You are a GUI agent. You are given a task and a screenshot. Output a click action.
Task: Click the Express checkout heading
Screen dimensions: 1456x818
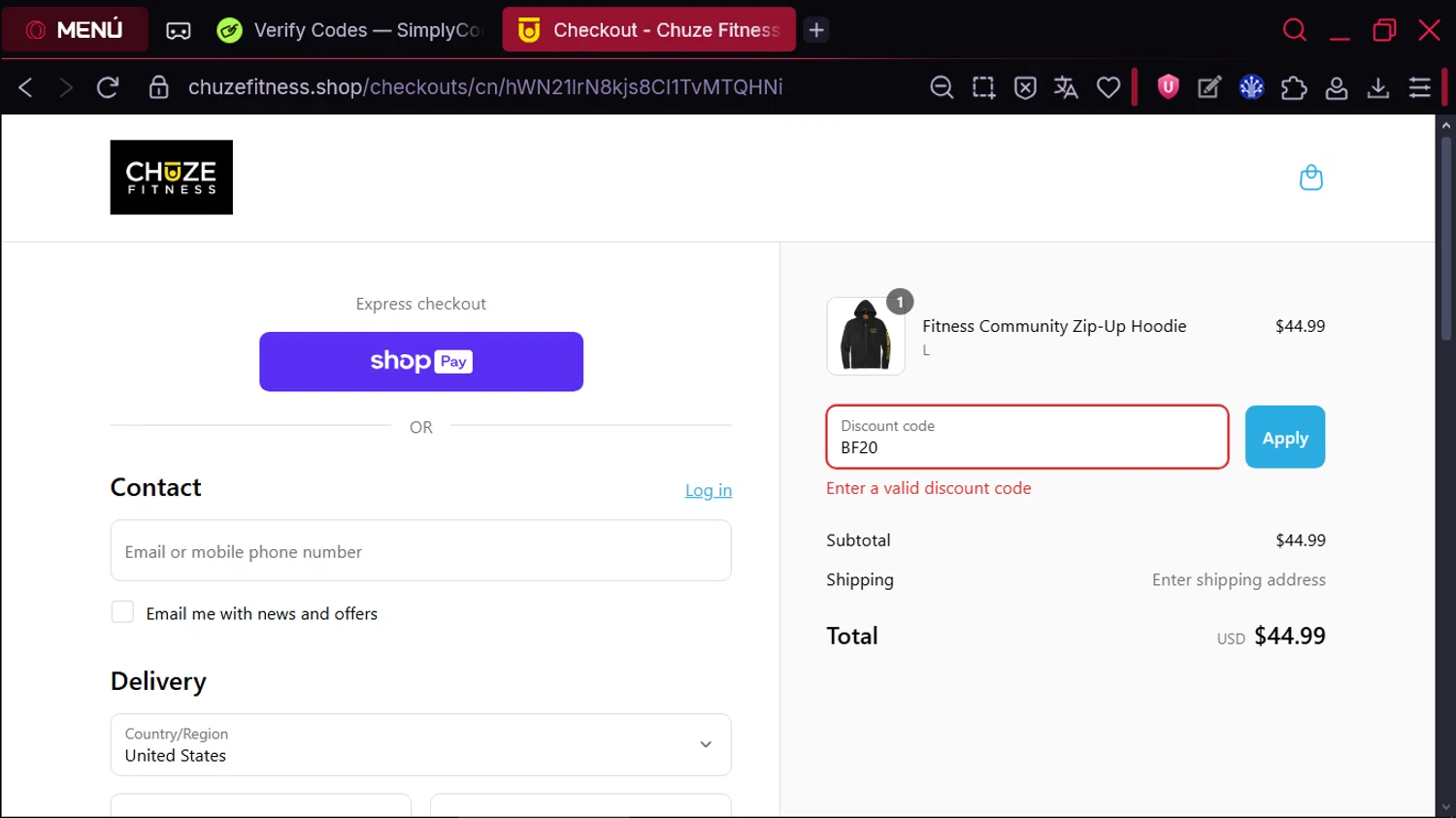point(421,304)
